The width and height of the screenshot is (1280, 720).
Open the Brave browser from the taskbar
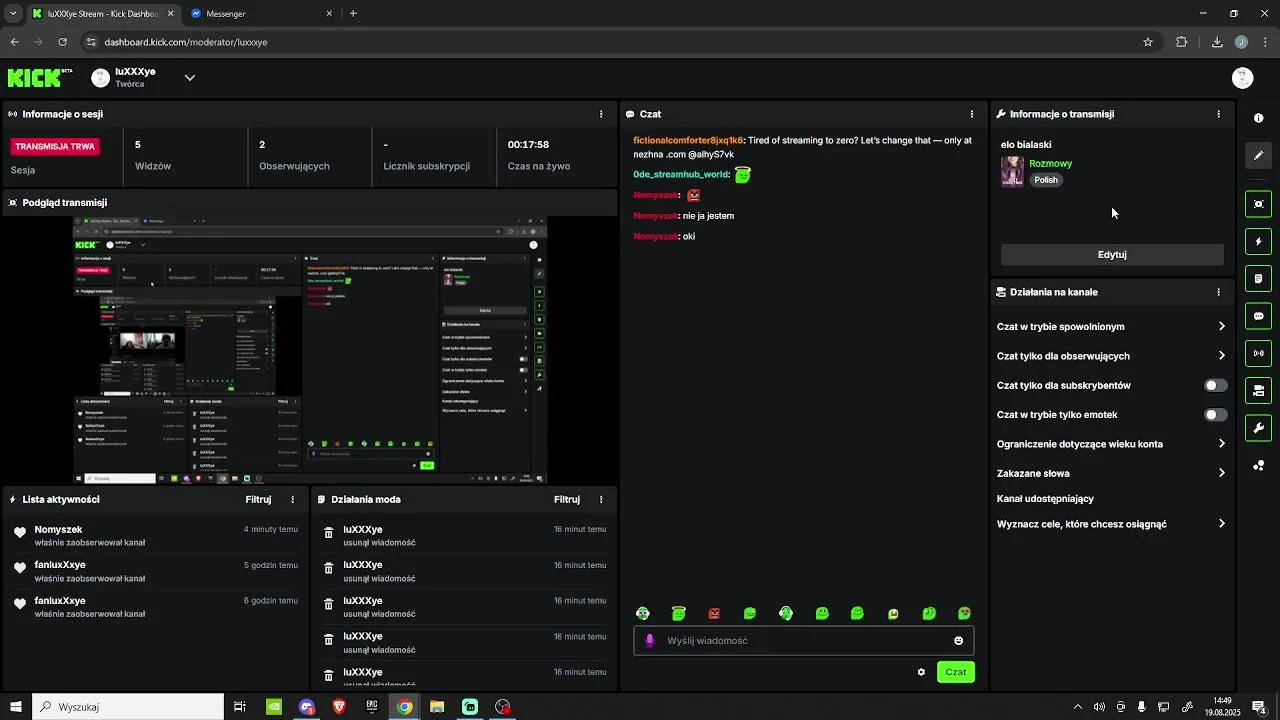pos(339,707)
